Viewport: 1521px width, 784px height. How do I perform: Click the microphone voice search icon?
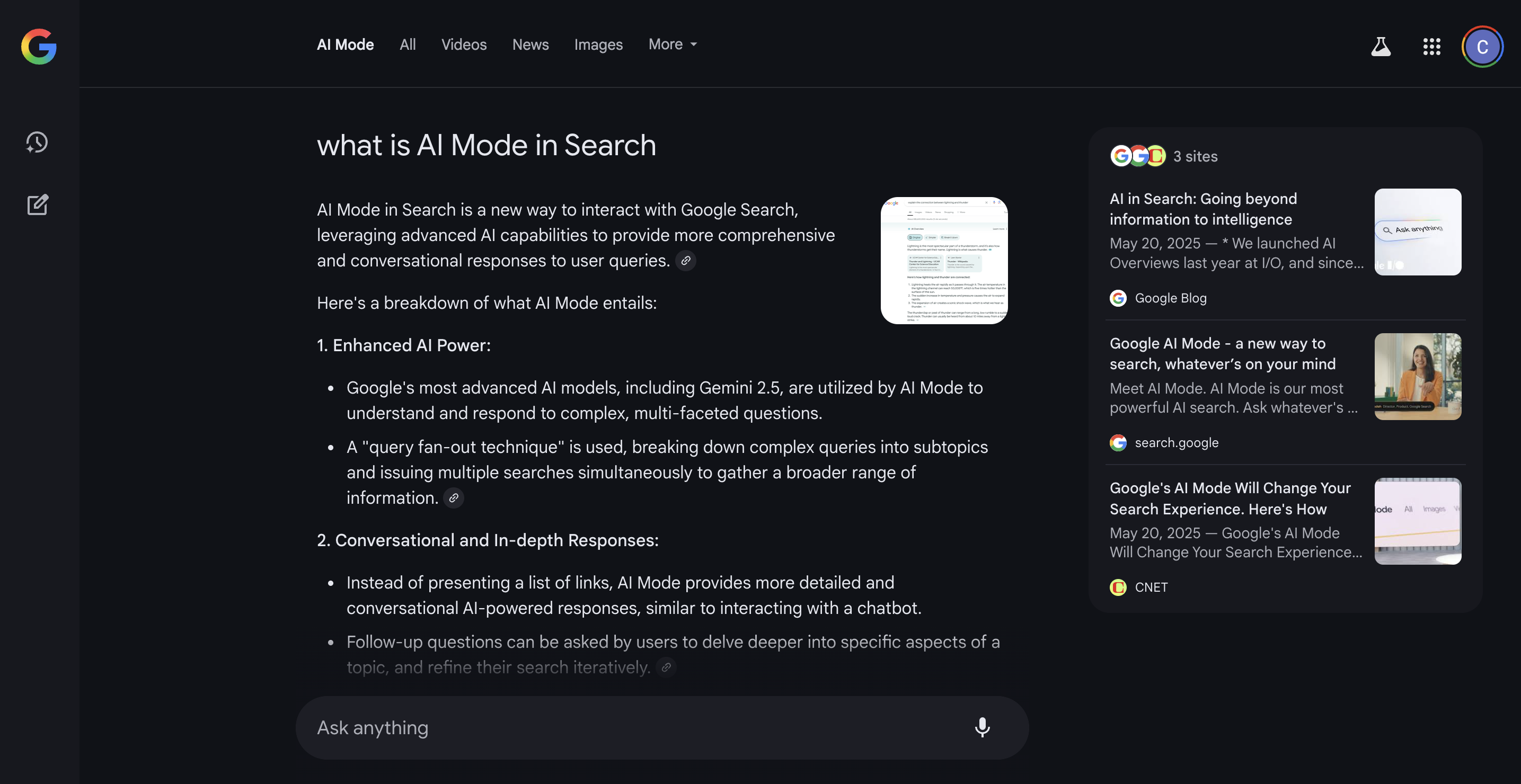tap(982, 727)
